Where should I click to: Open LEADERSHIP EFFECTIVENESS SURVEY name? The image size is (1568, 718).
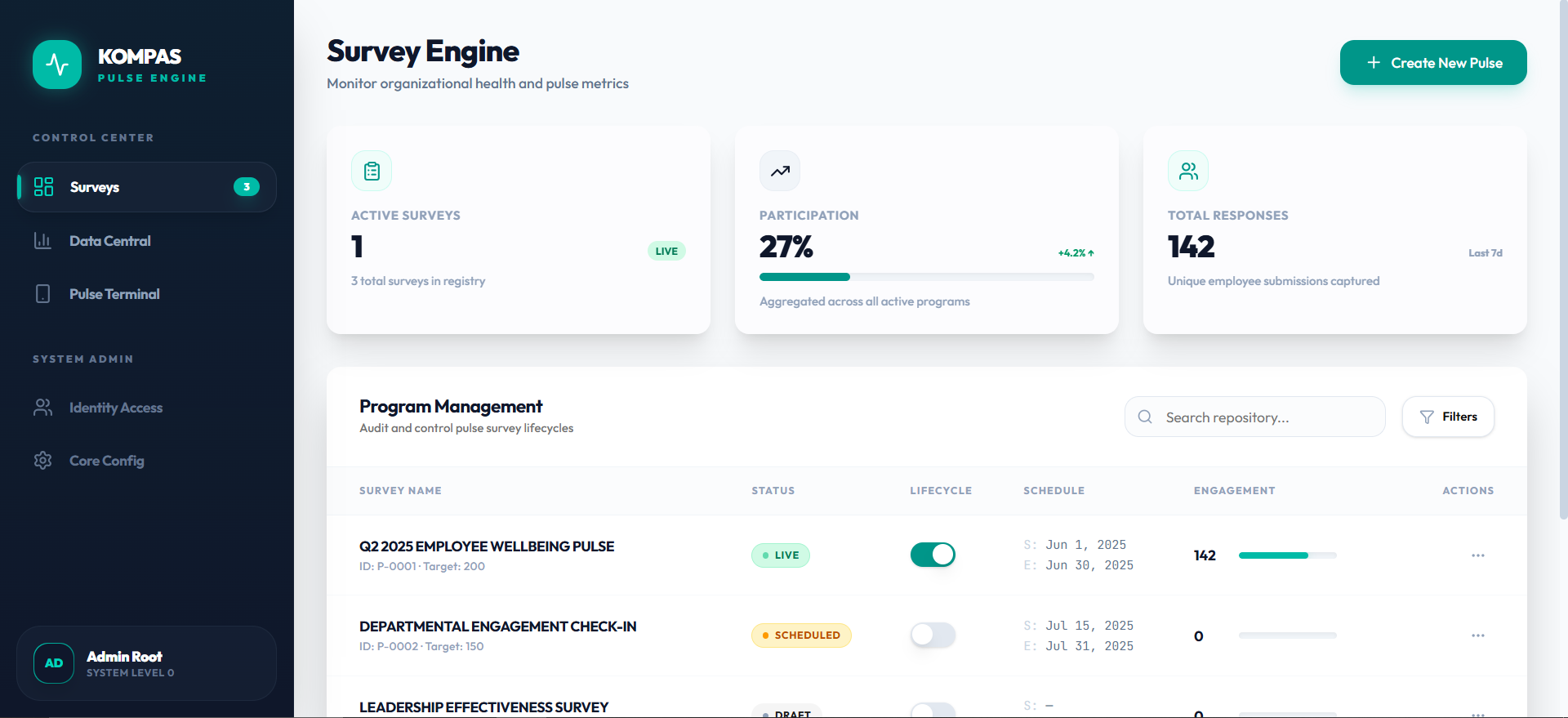click(484, 707)
